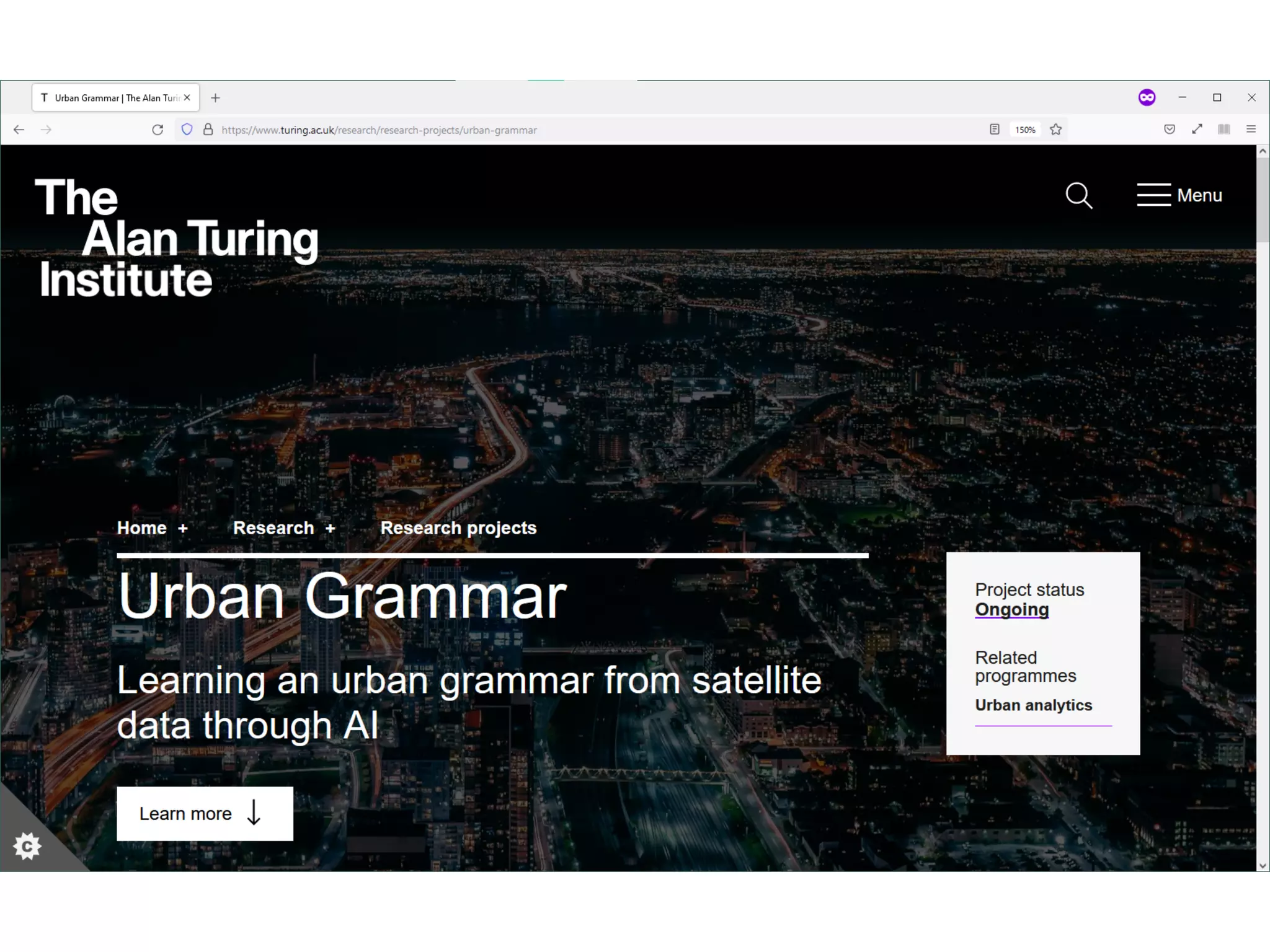The width and height of the screenshot is (1270, 952).
Task: Click the 150% zoom level indicator
Action: click(1025, 130)
